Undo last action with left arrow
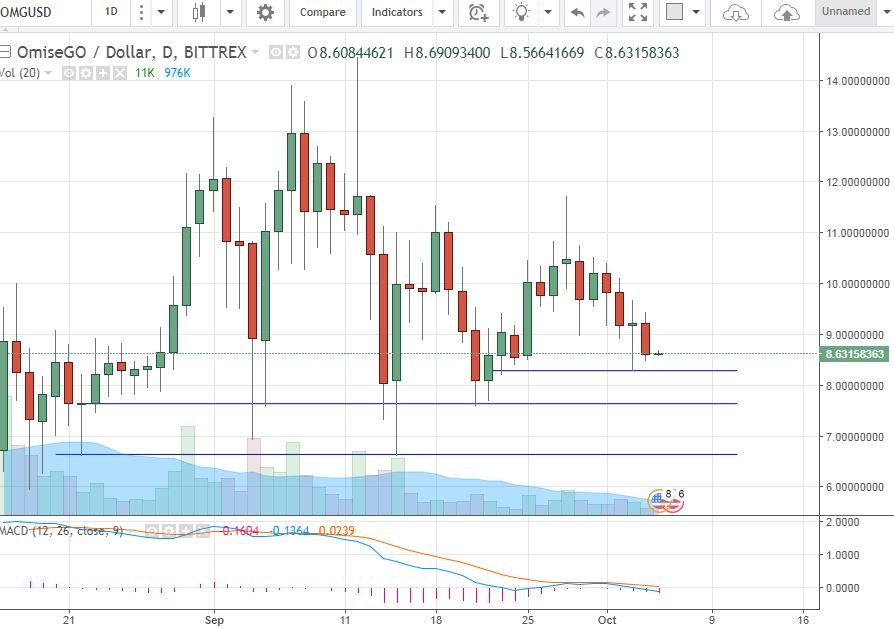 [578, 12]
